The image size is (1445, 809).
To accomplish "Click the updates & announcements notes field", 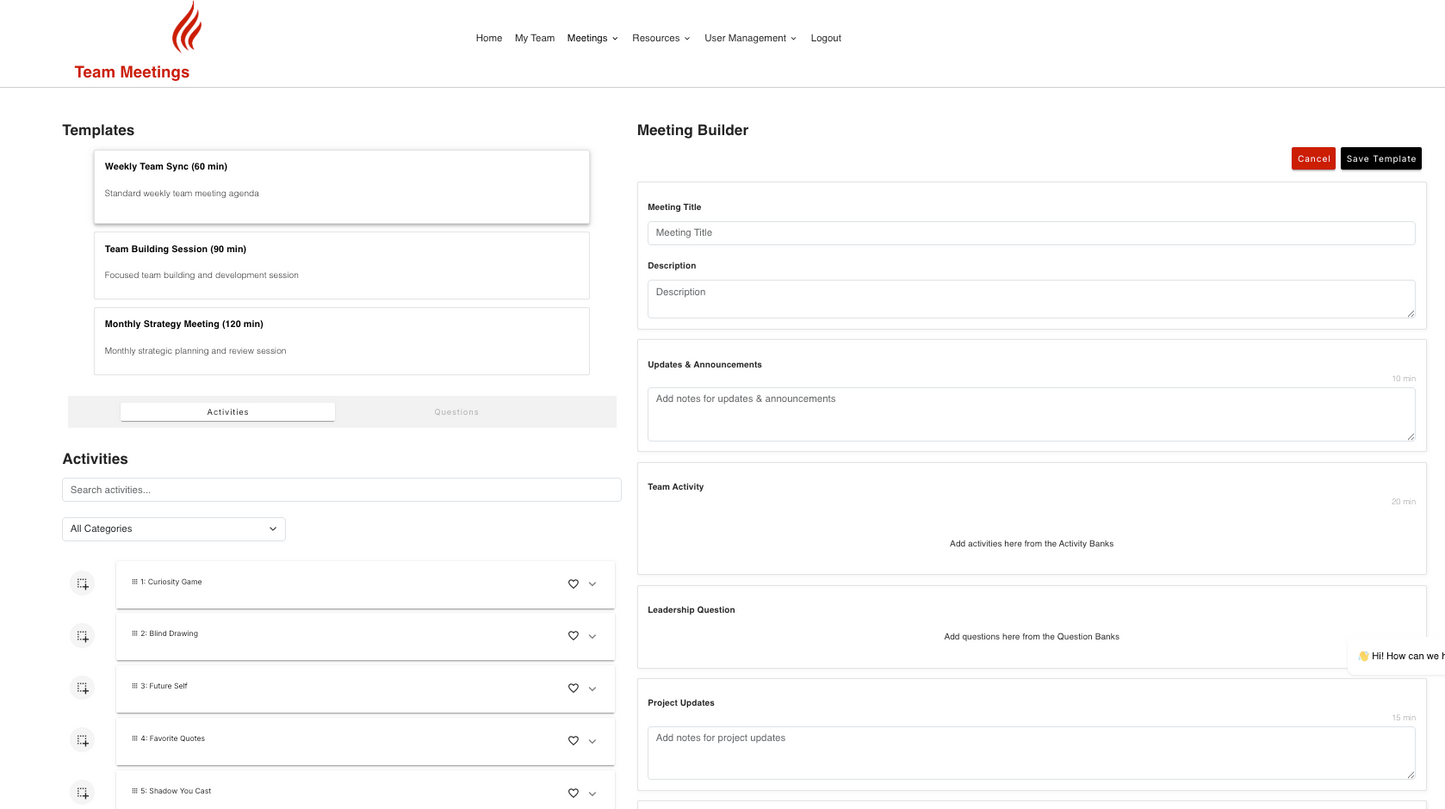I will click(1031, 414).
